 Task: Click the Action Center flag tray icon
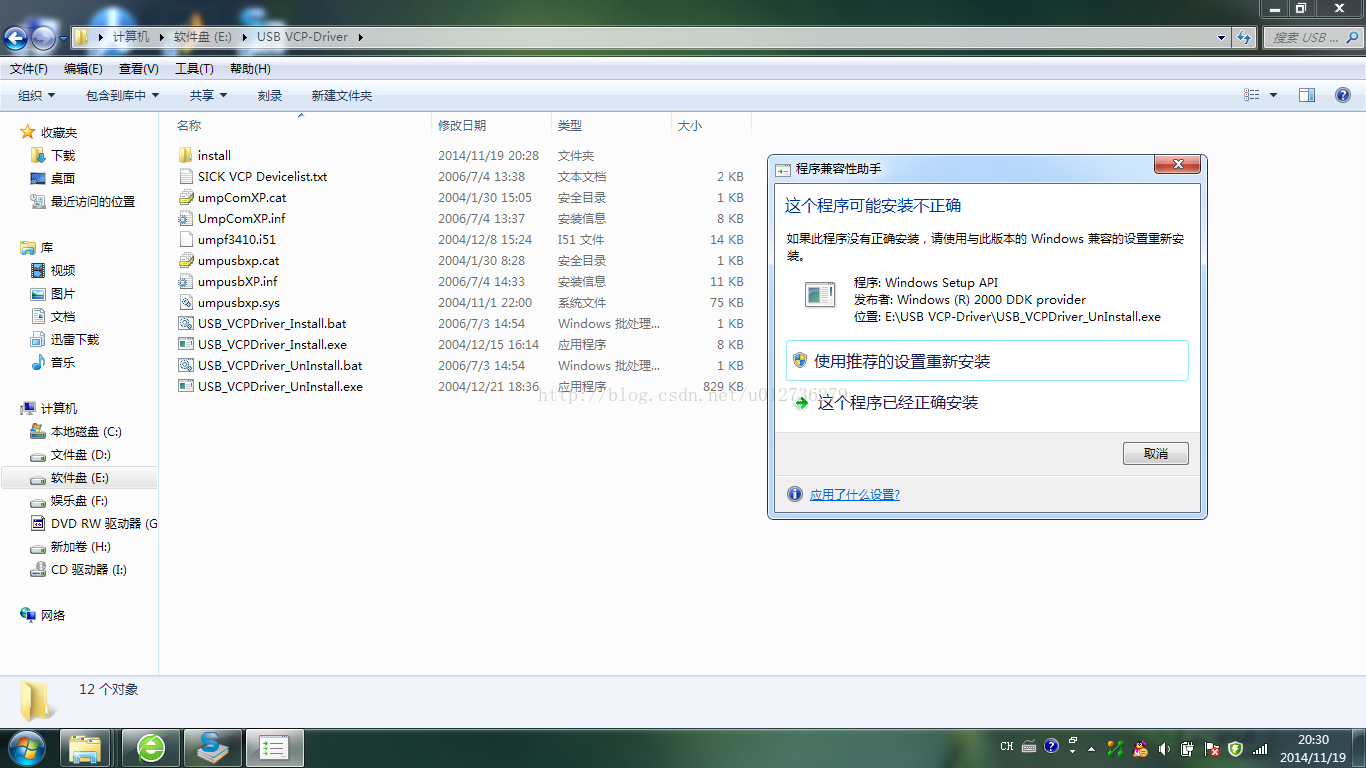pos(1212,748)
